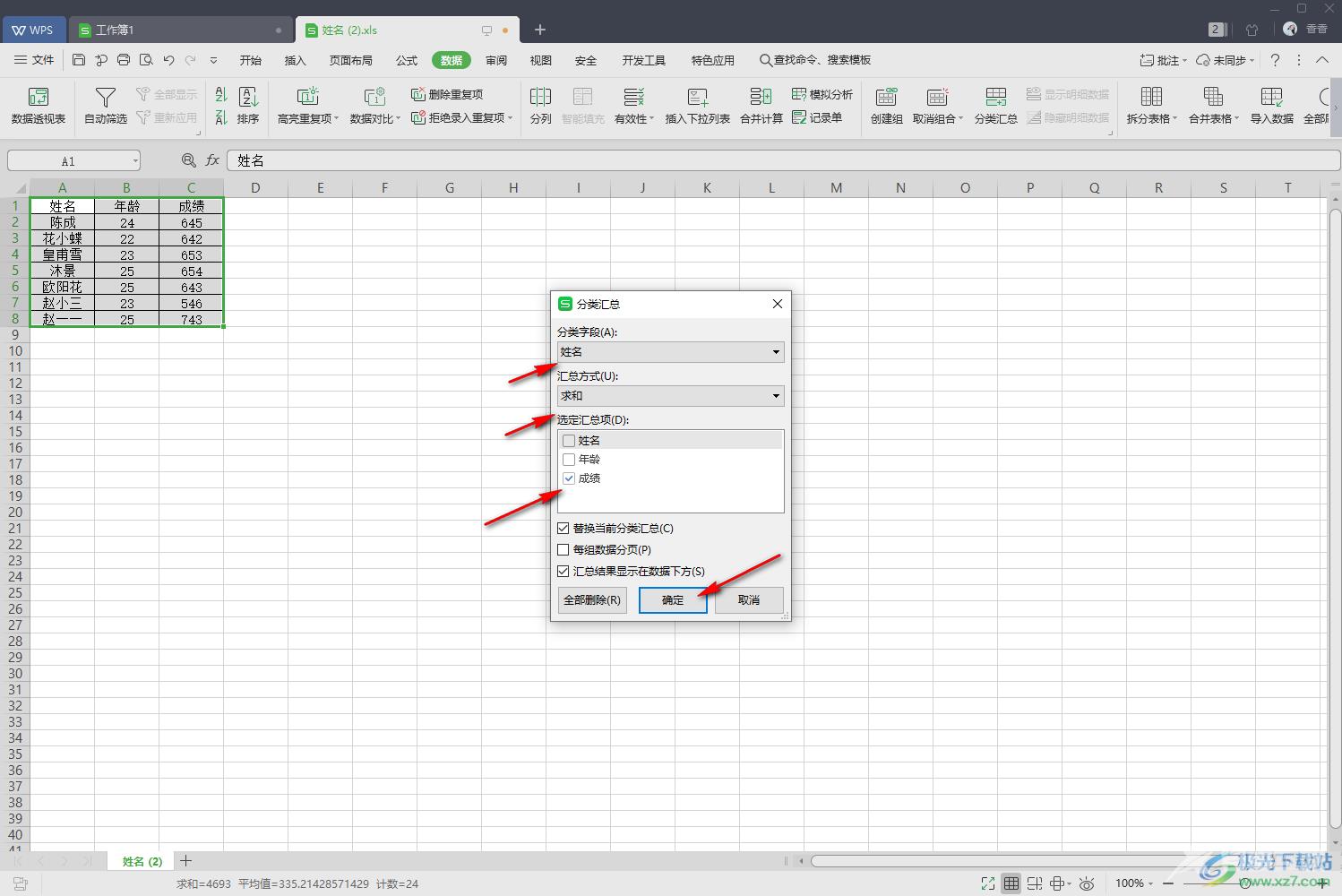Sort ascending with the A-Z icon

(221, 94)
